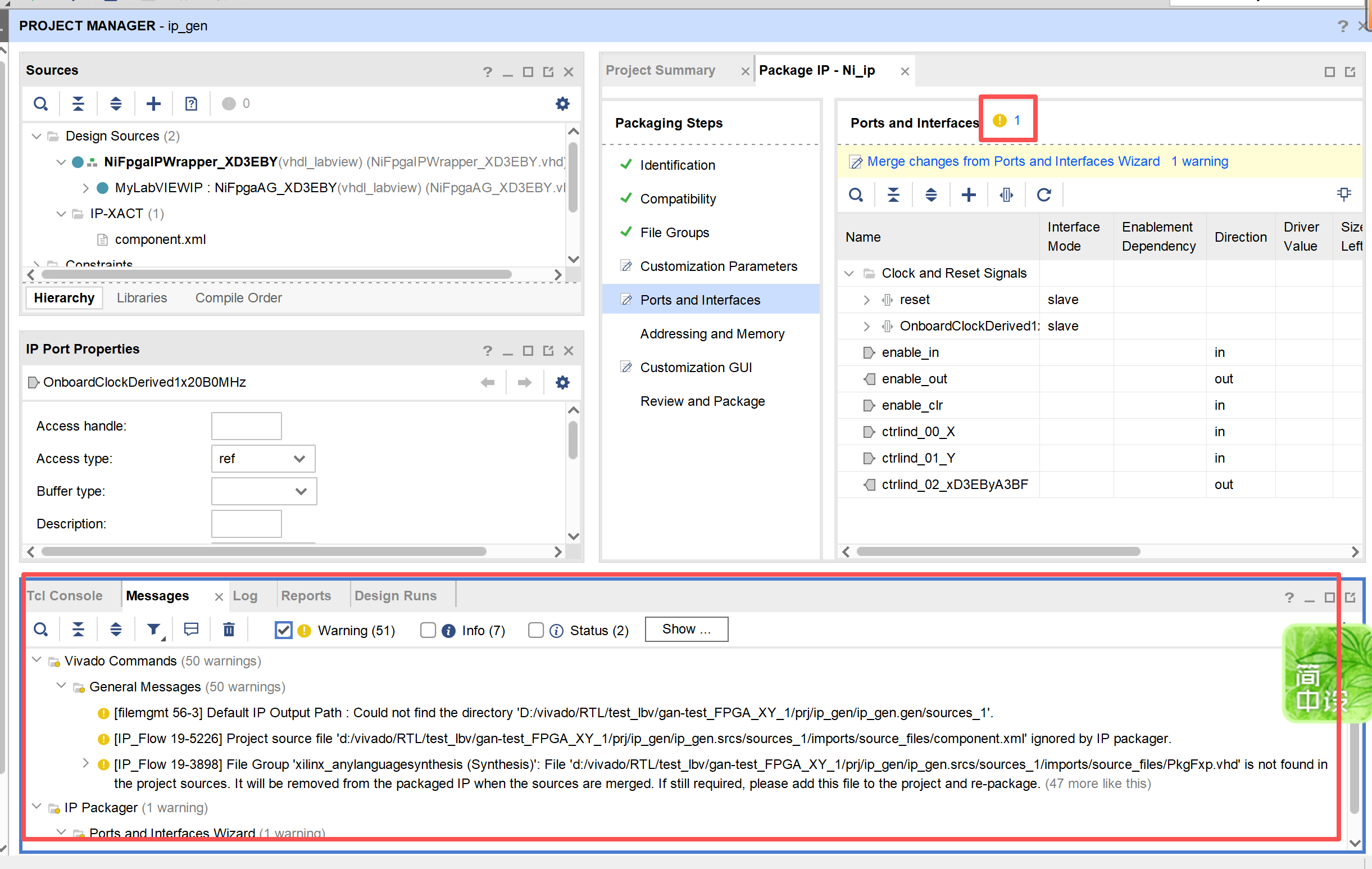
Task: Enable the Status (2) messages checkbox
Action: (x=535, y=630)
